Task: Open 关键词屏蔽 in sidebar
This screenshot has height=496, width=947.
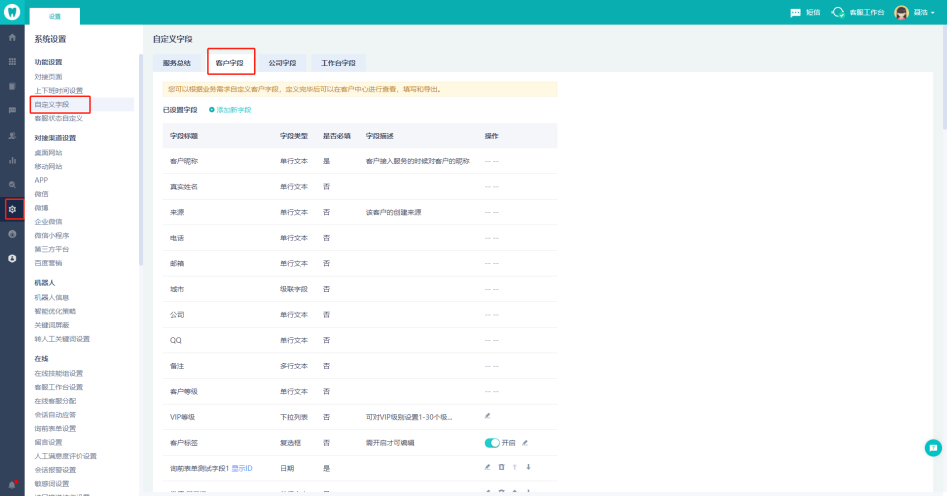Action: 52,325
